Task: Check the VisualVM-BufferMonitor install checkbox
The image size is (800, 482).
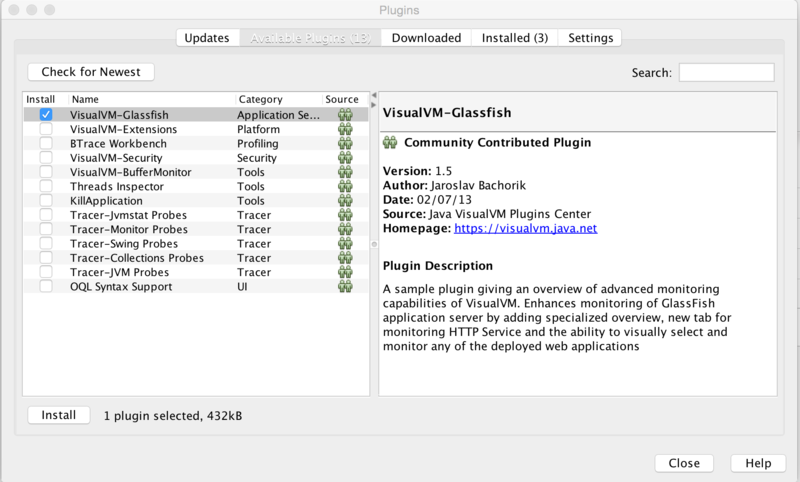Action: 46,172
